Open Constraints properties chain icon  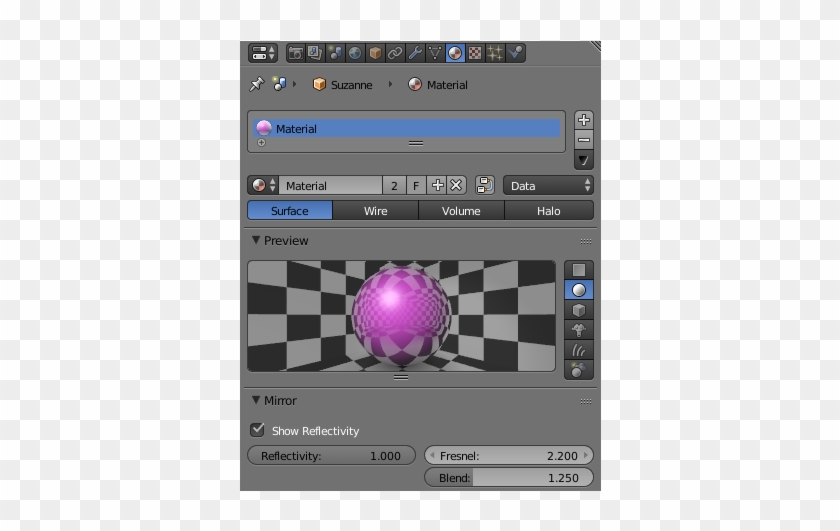point(395,53)
